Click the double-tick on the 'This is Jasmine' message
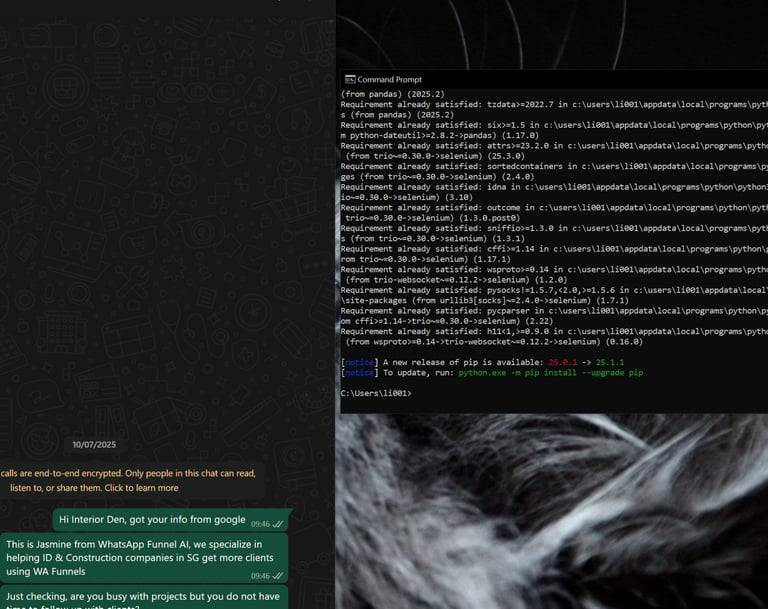The width and height of the screenshot is (768, 609). [x=278, y=576]
